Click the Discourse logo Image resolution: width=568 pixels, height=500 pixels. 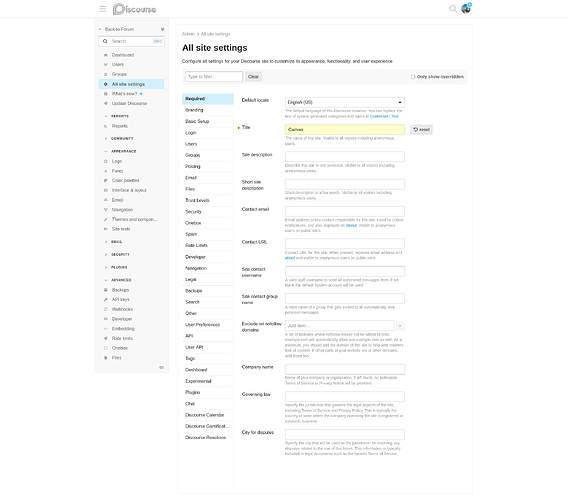134,9
